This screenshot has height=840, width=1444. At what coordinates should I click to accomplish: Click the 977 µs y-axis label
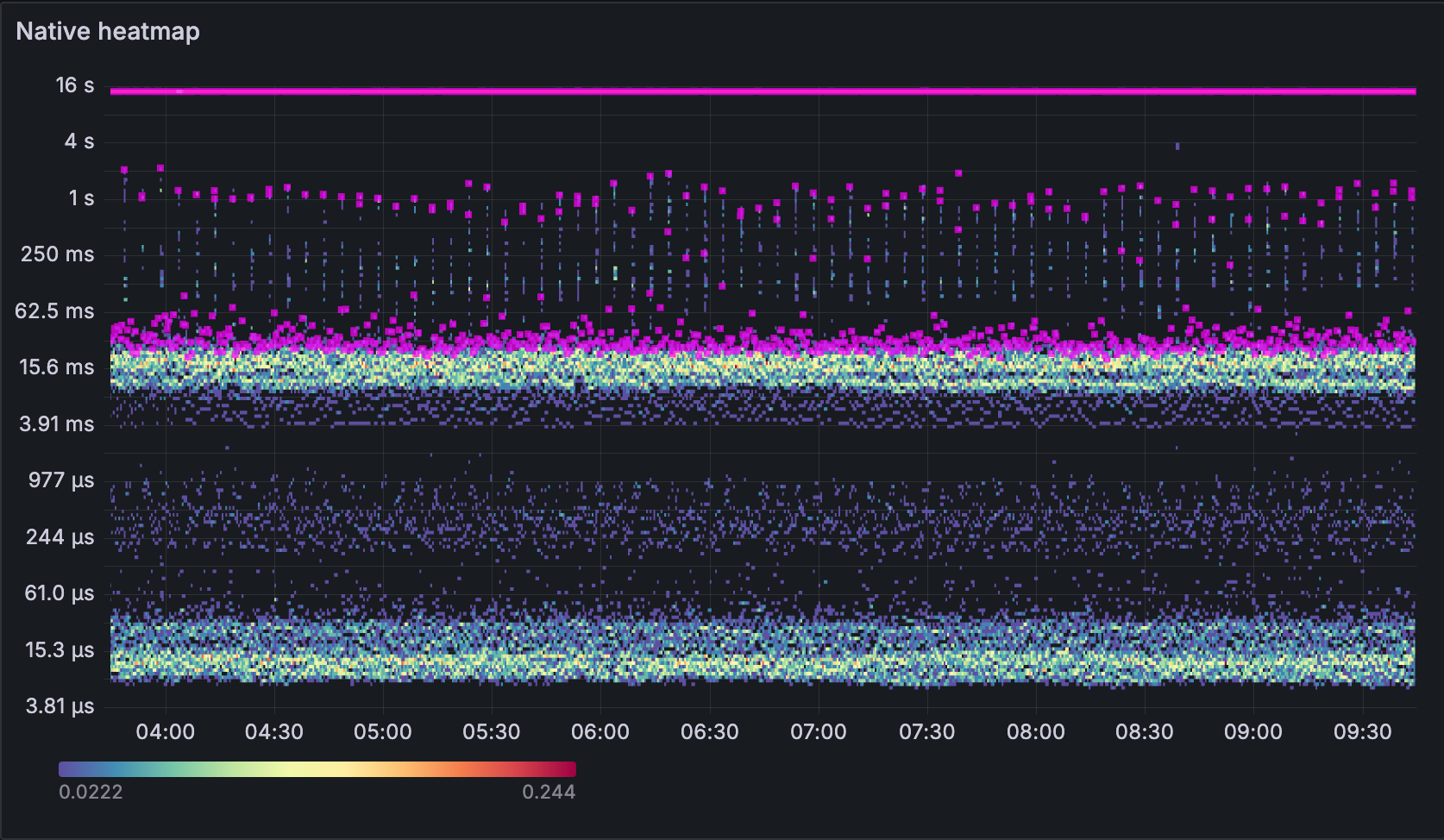[x=61, y=480]
